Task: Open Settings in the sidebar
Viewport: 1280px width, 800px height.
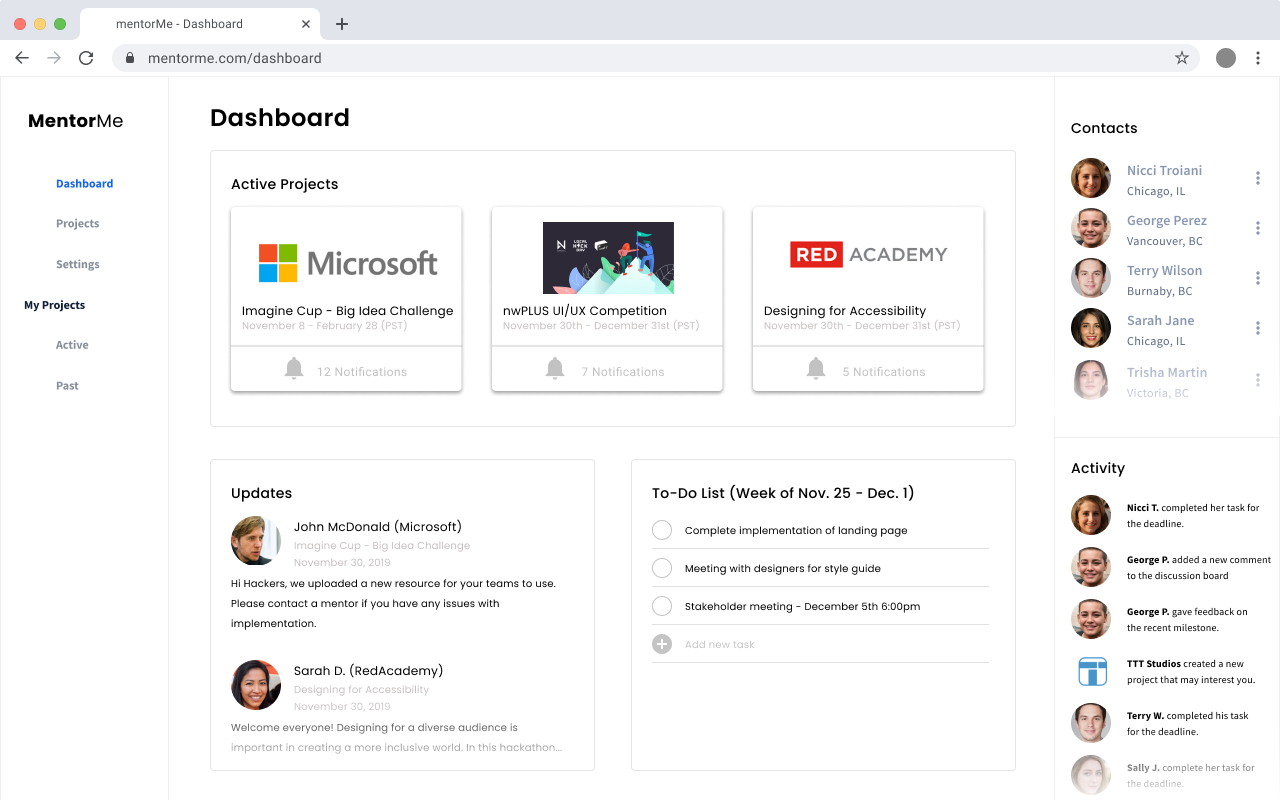Action: [x=78, y=264]
